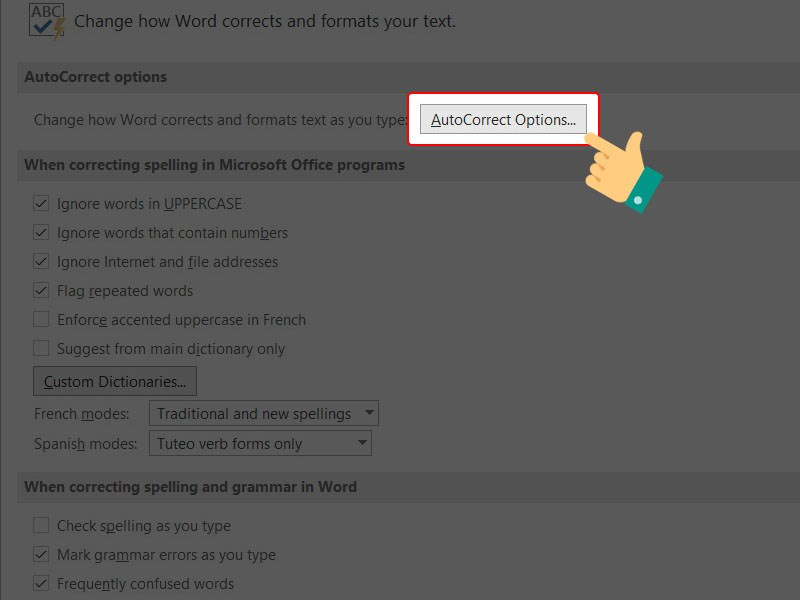
Task: Disable "Flag repeated words"
Action: coord(41,290)
